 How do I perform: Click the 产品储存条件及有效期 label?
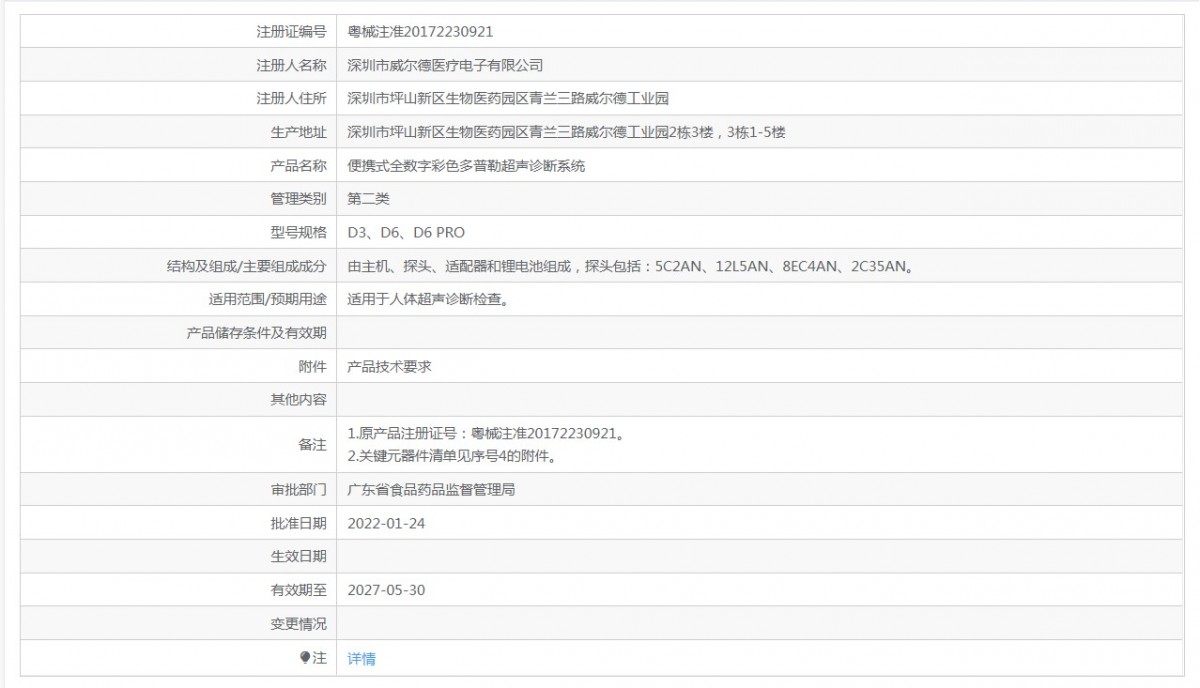257,333
